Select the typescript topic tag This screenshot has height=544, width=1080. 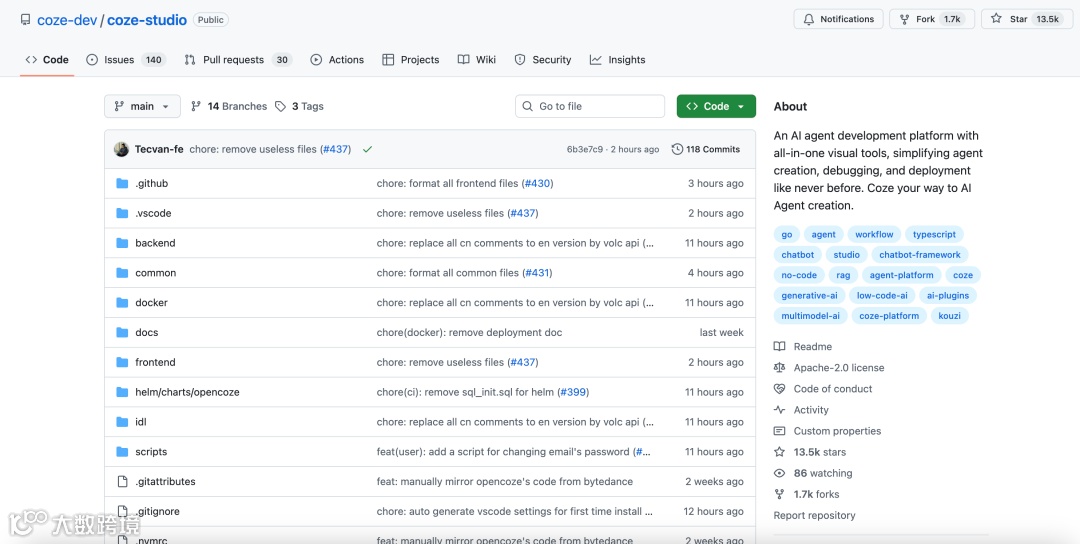point(934,234)
